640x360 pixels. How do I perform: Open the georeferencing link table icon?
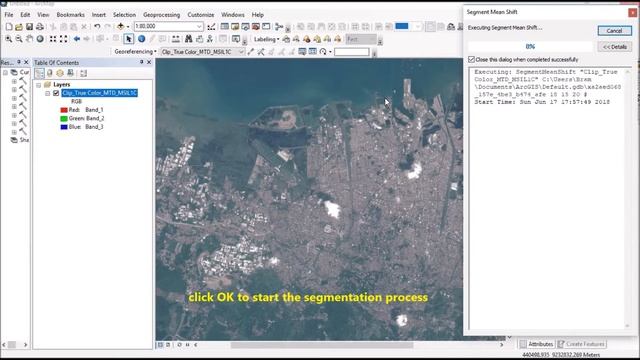pos(313,52)
